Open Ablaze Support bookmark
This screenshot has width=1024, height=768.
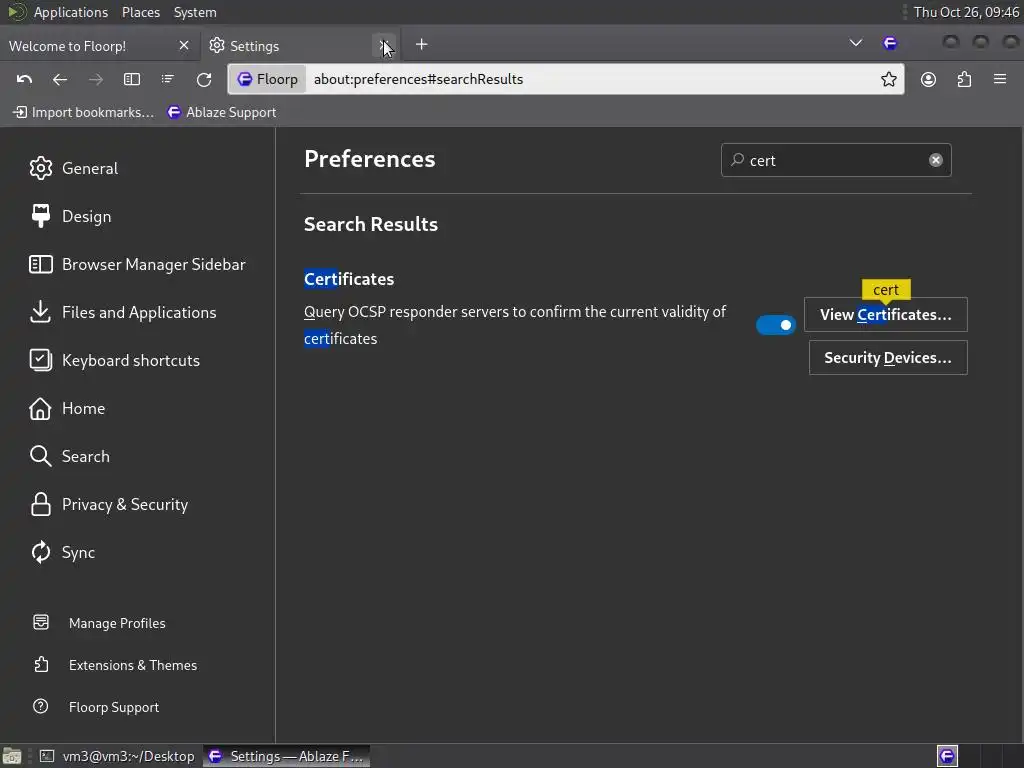click(x=221, y=112)
